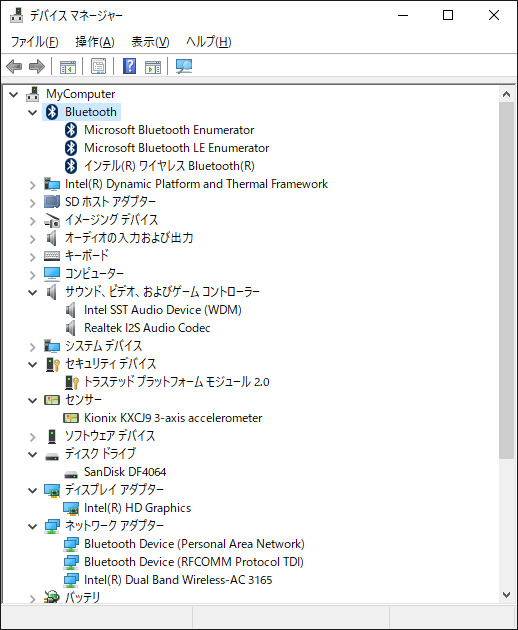Click the Bluetooth category icon
Screen dimensions: 518x630
[x=52, y=112]
